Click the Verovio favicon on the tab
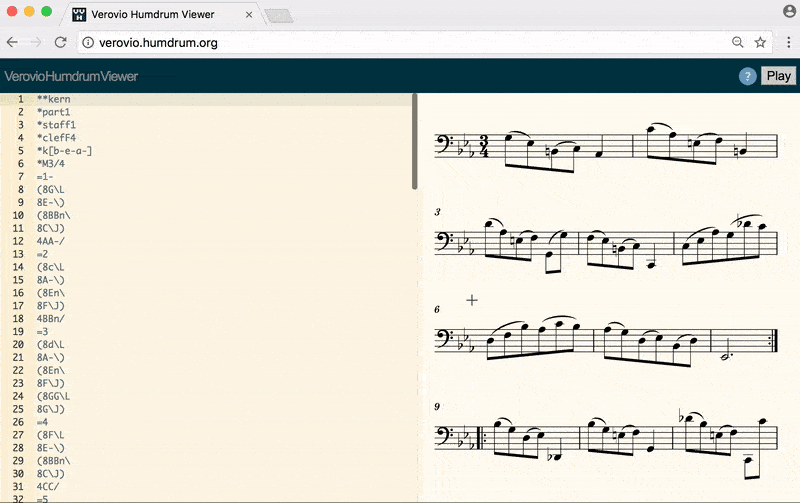Screen dimensions: 800x503 pyautogui.click(x=79, y=14)
